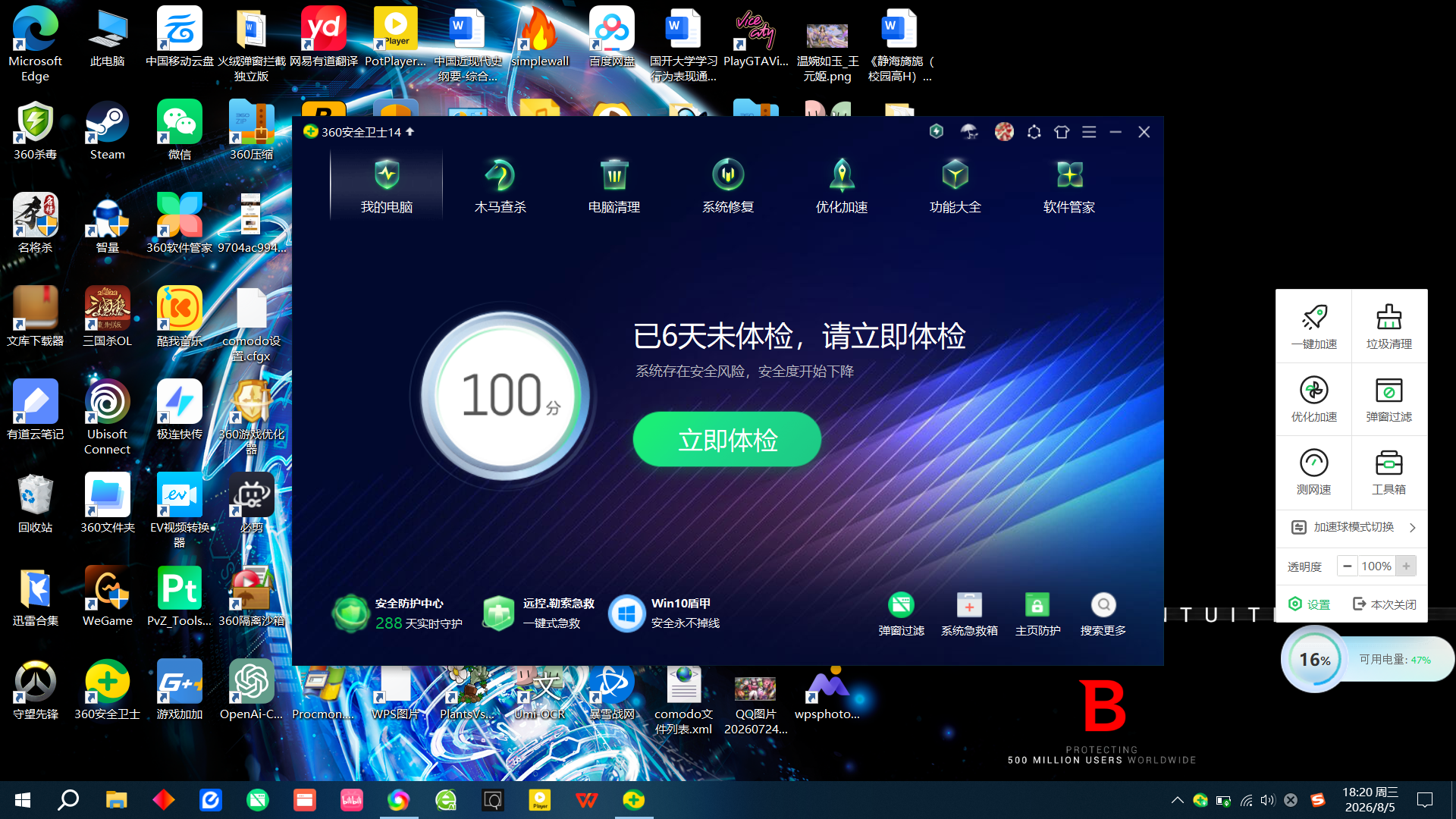Open the 网易有道翻译 desktop icon

tap(323, 36)
